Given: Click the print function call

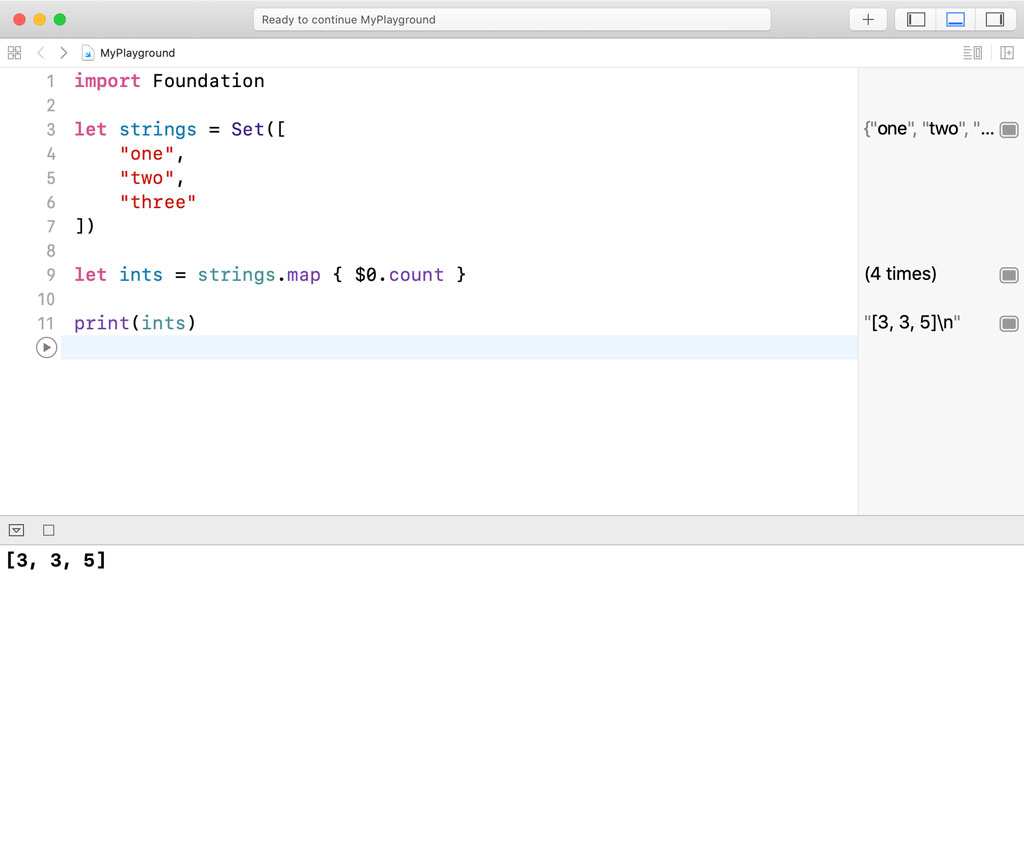Looking at the screenshot, I should 101,323.
